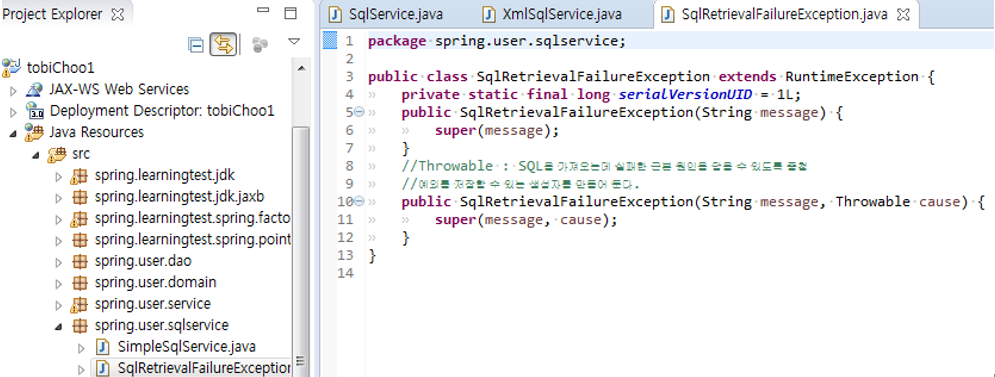Viewport: 995px width, 377px height.
Task: Expand the spring.user.domain package
Action: [59, 284]
